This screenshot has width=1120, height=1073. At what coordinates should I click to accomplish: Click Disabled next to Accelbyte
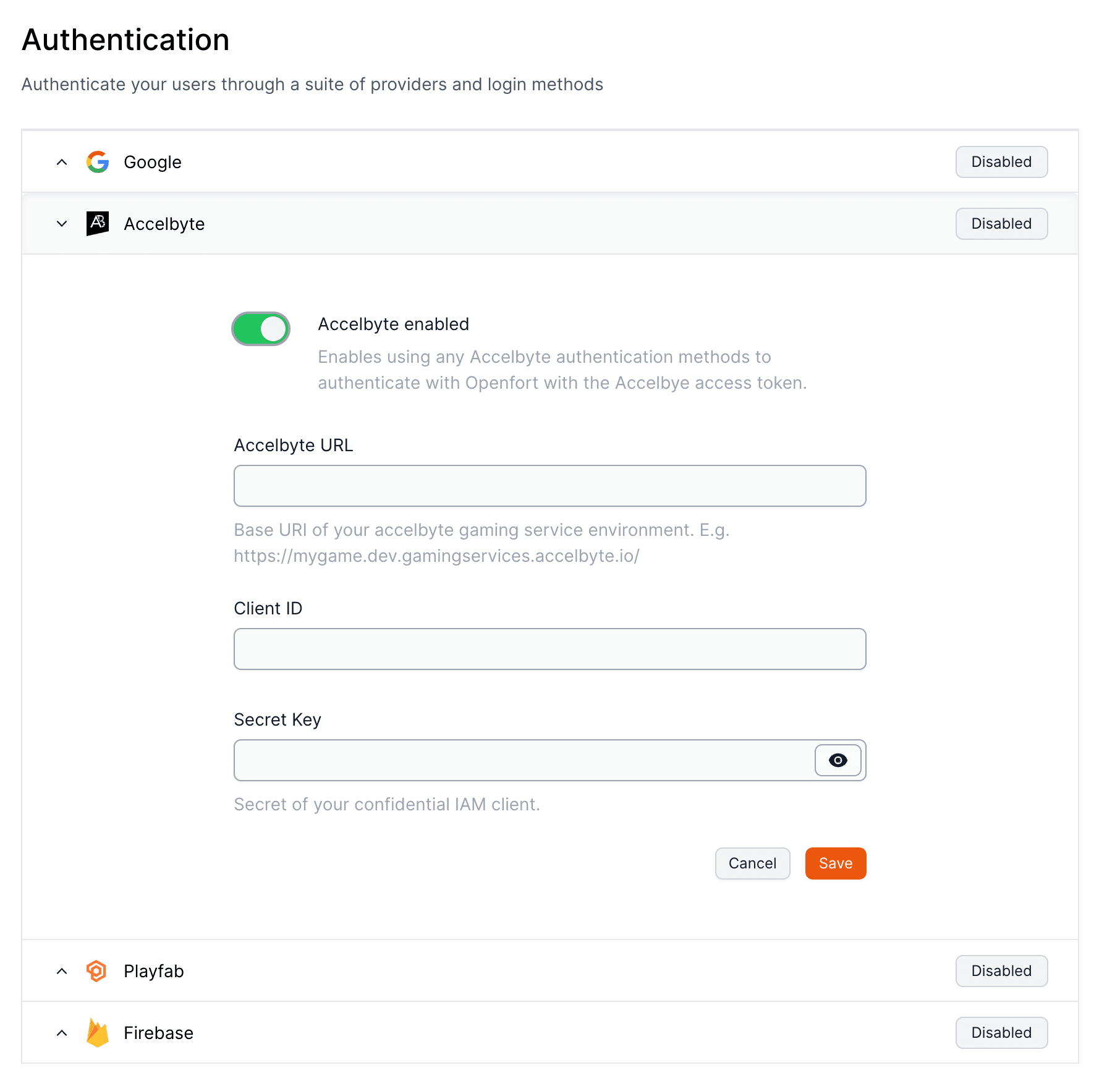pyautogui.click(x=1001, y=224)
